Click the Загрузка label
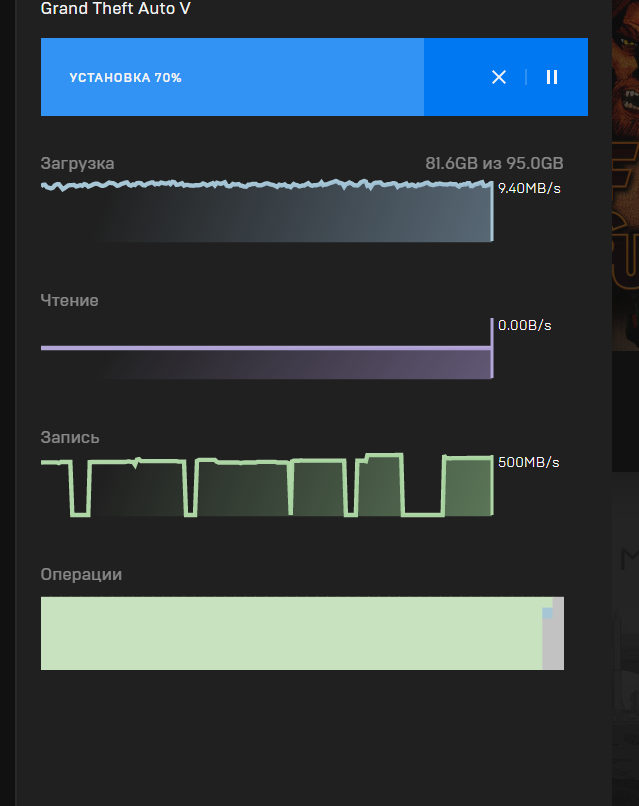 click(x=78, y=163)
